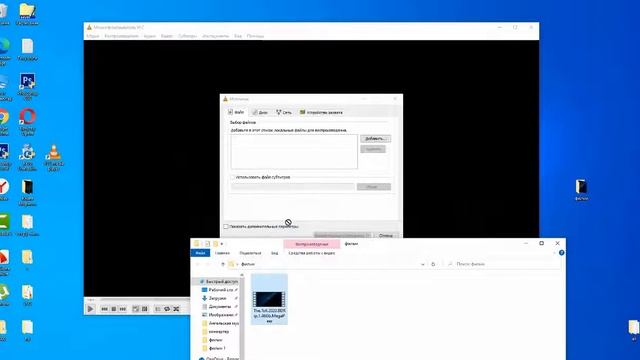Expand the Play button dropdown arrow
The height and width of the screenshot is (360, 640).
pos(369,236)
